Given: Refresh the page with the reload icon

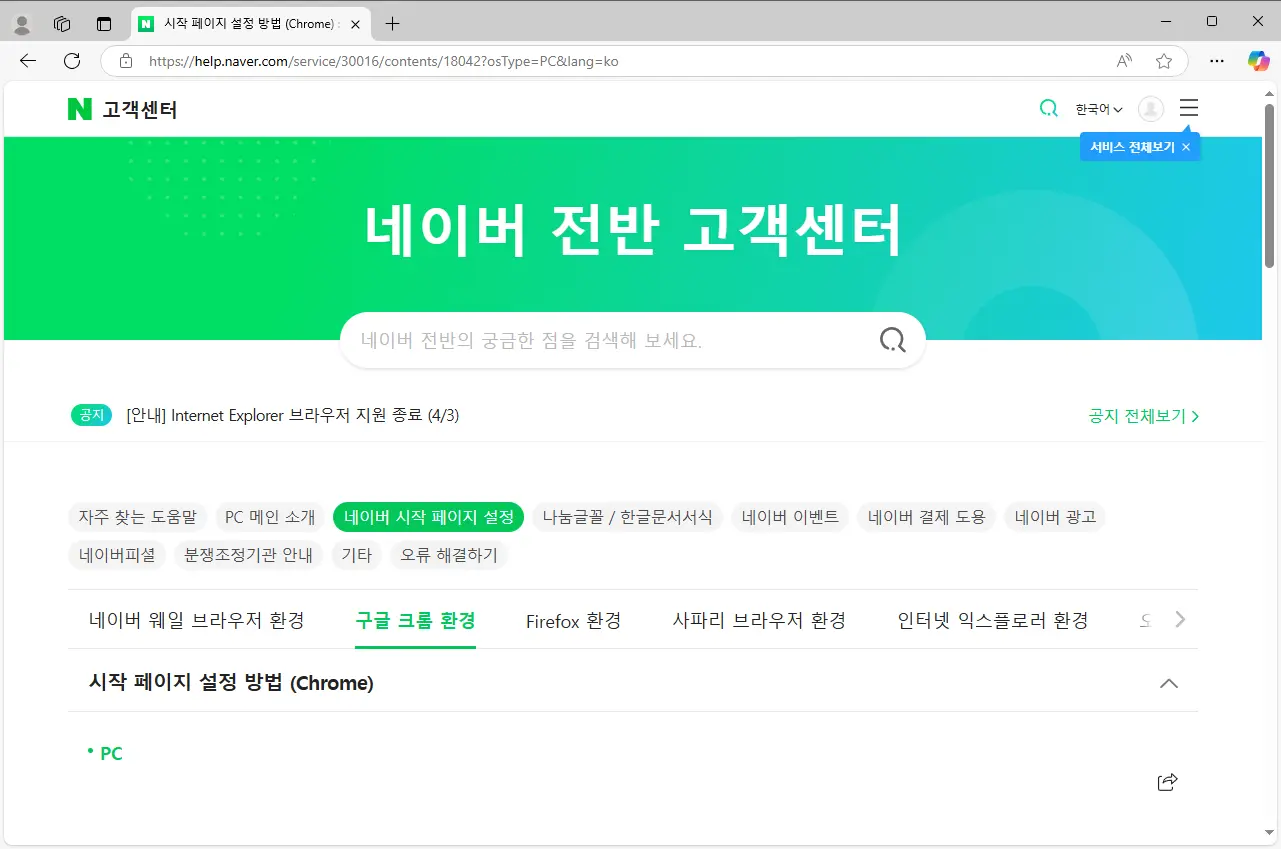Looking at the screenshot, I should [71, 61].
